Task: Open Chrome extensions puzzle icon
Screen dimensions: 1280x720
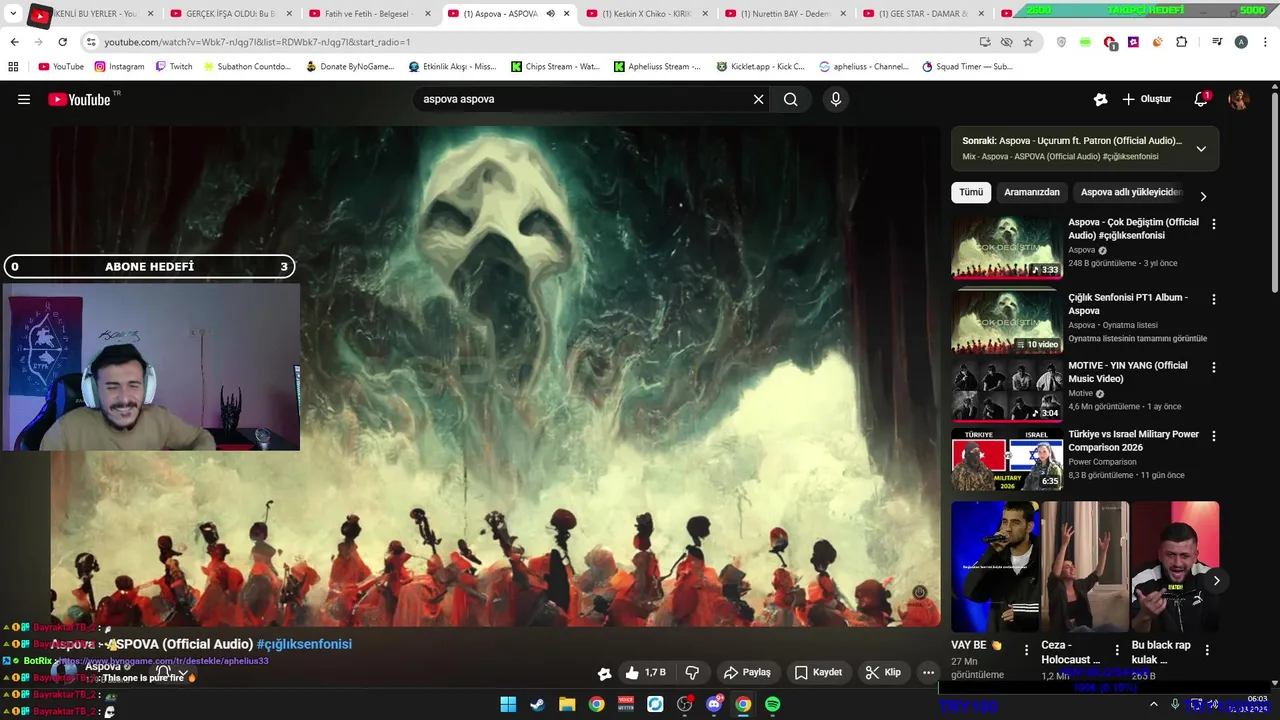Action: 1181,42
